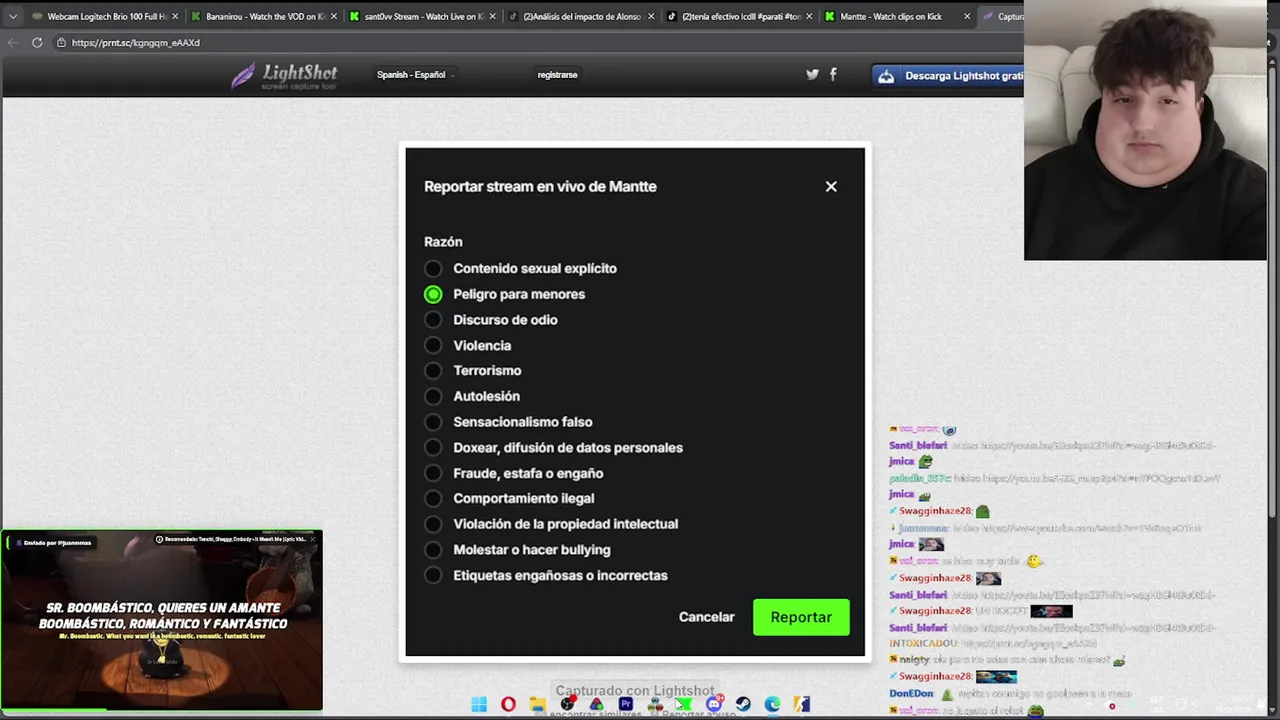Switch to Análisis del impacto de Alonso tab
Screen dimensions: 1280x720
[x=581, y=16]
